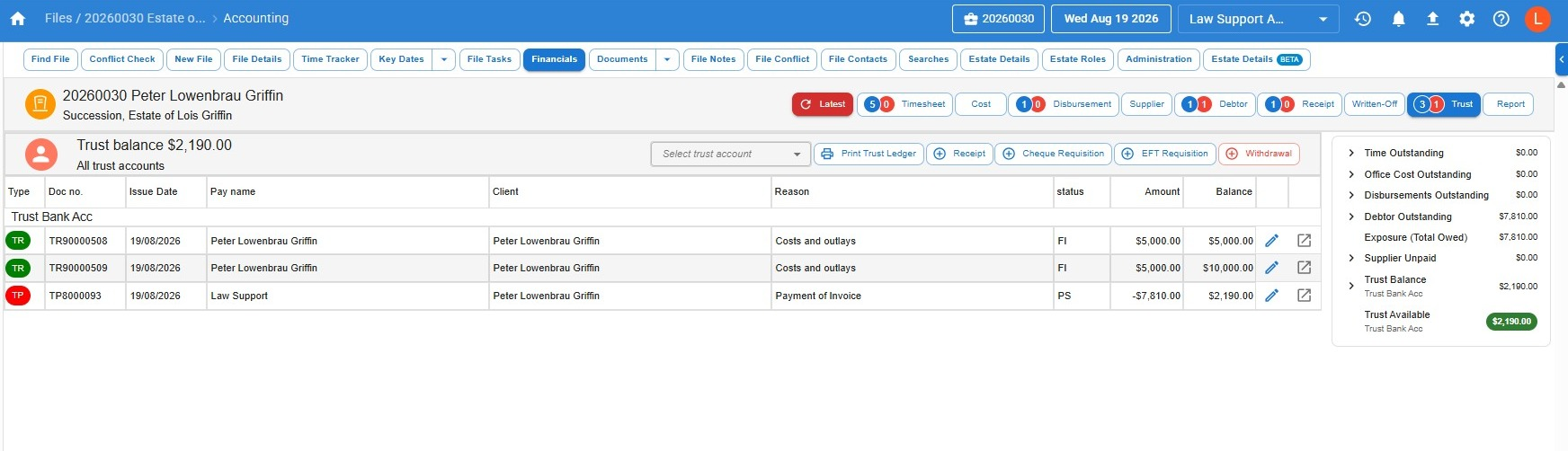This screenshot has width=1568, height=451.
Task: Collapse the side panel arrow
Action: [1562, 60]
